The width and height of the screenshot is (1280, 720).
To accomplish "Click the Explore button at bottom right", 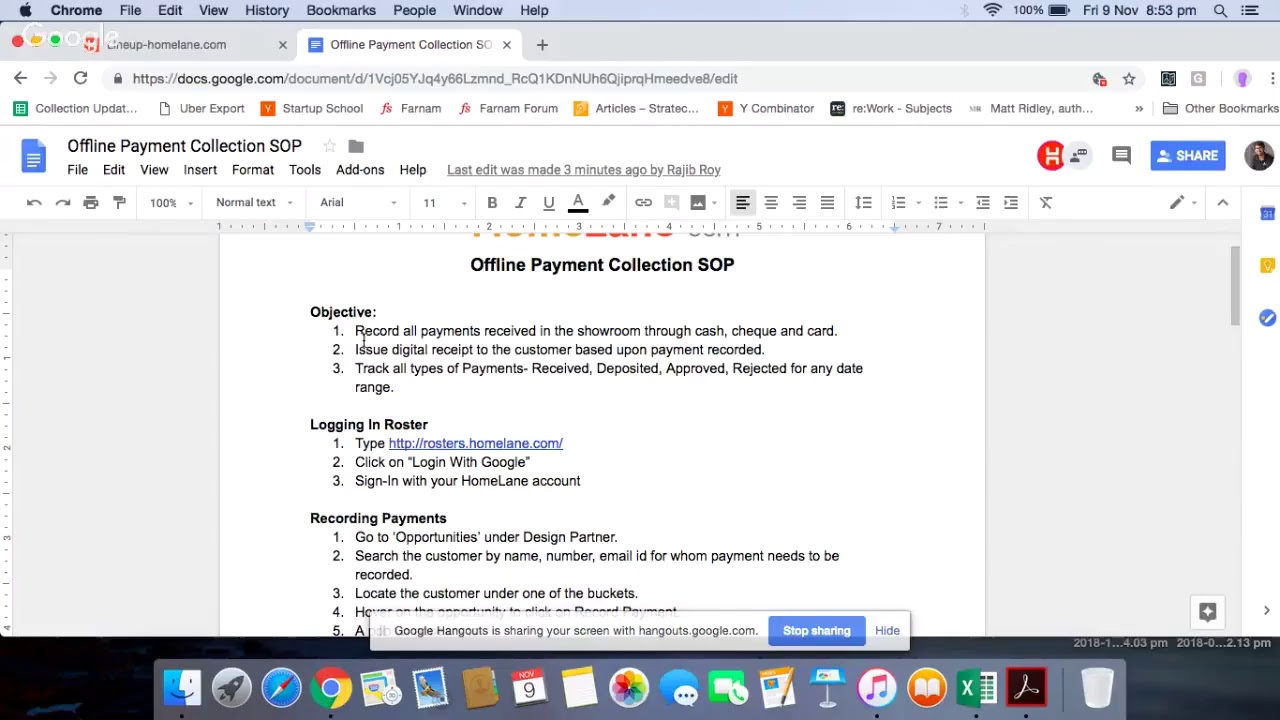I will click(1207, 612).
